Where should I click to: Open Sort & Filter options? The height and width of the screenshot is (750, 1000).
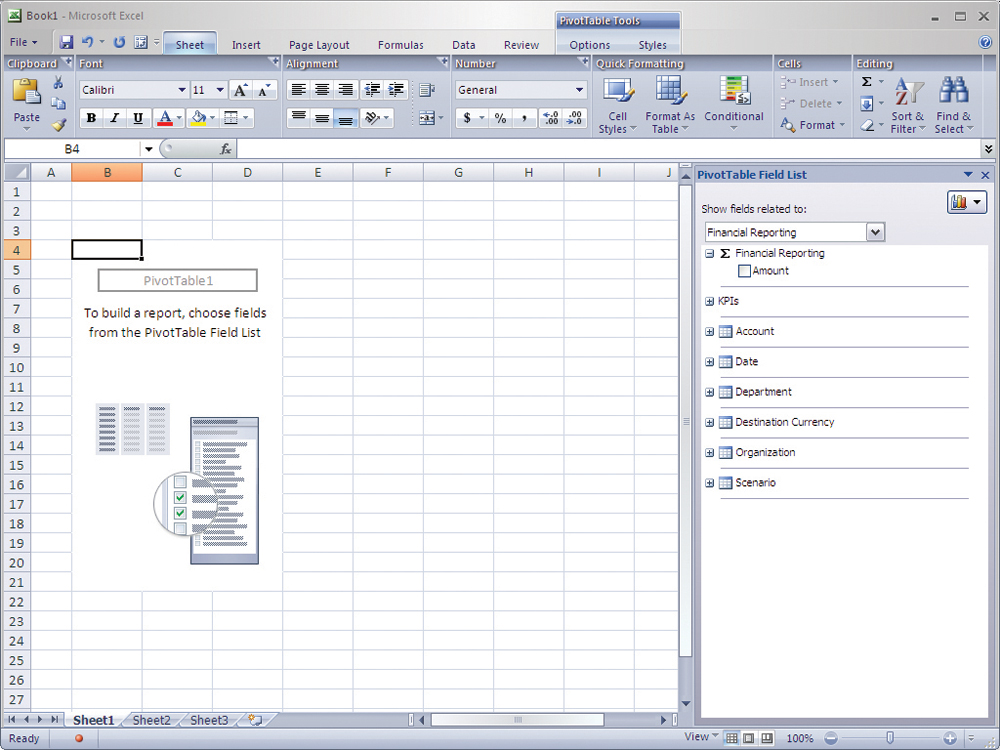point(908,105)
